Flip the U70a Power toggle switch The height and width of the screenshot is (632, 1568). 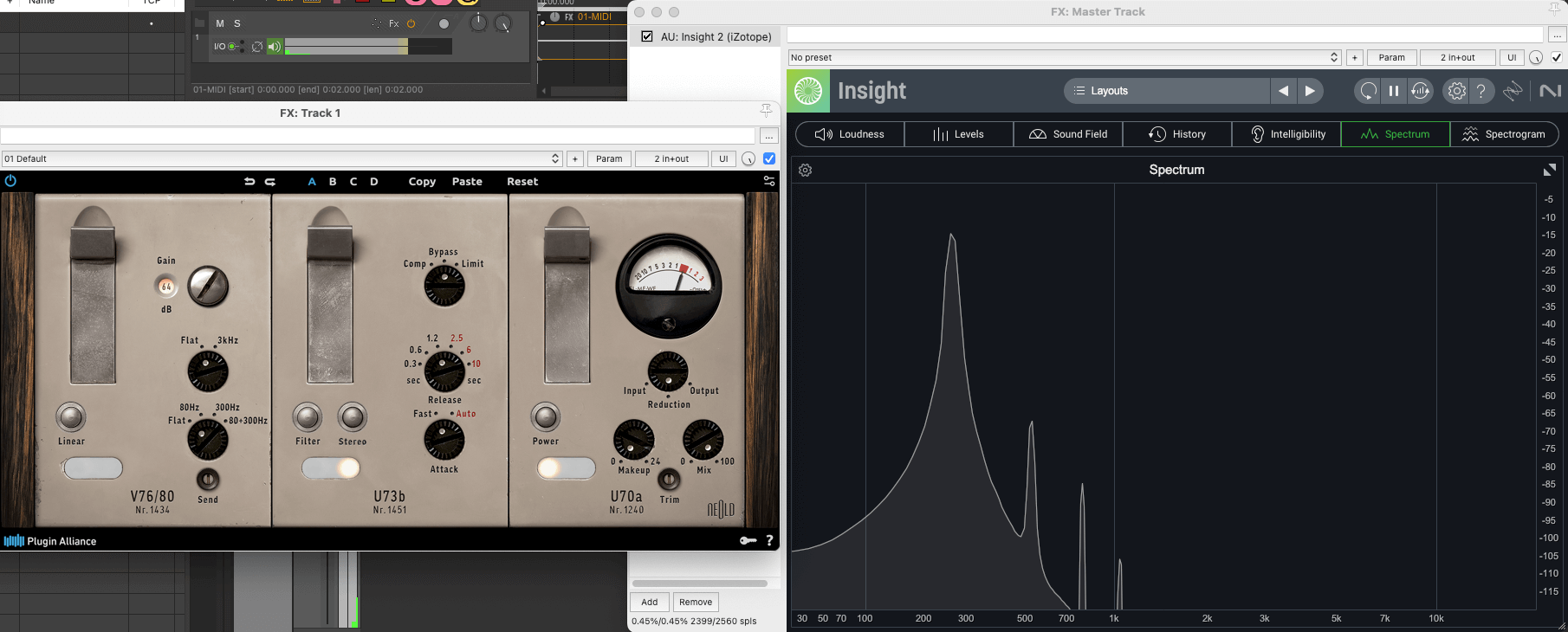pos(566,468)
